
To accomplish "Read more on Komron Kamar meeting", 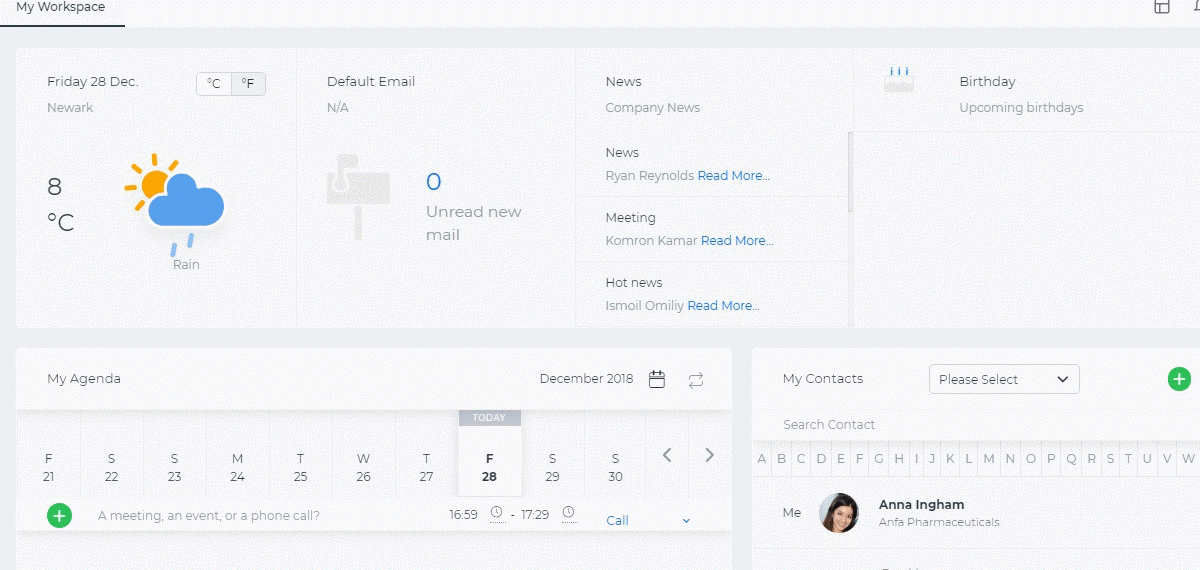I will point(737,241).
